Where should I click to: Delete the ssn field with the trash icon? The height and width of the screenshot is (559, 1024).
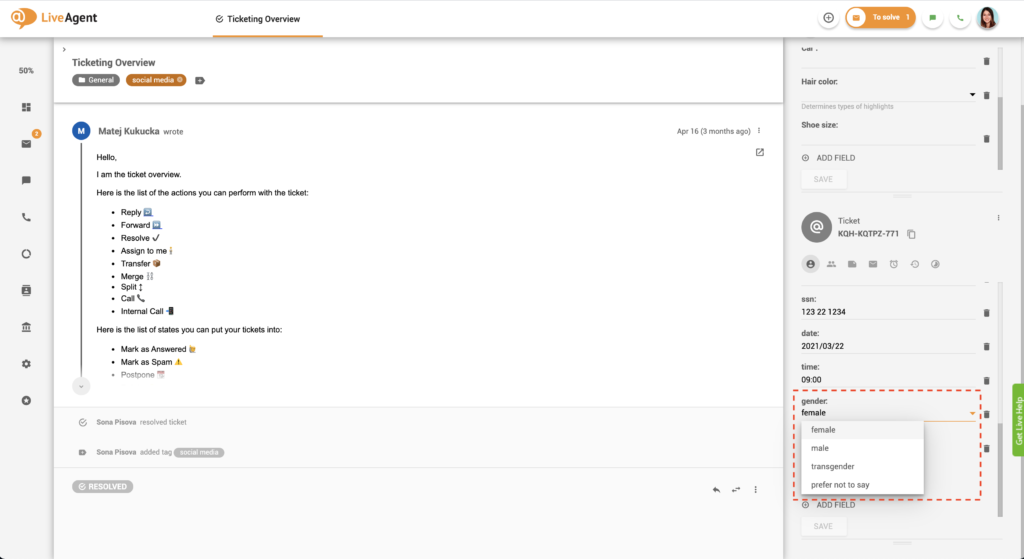986,313
